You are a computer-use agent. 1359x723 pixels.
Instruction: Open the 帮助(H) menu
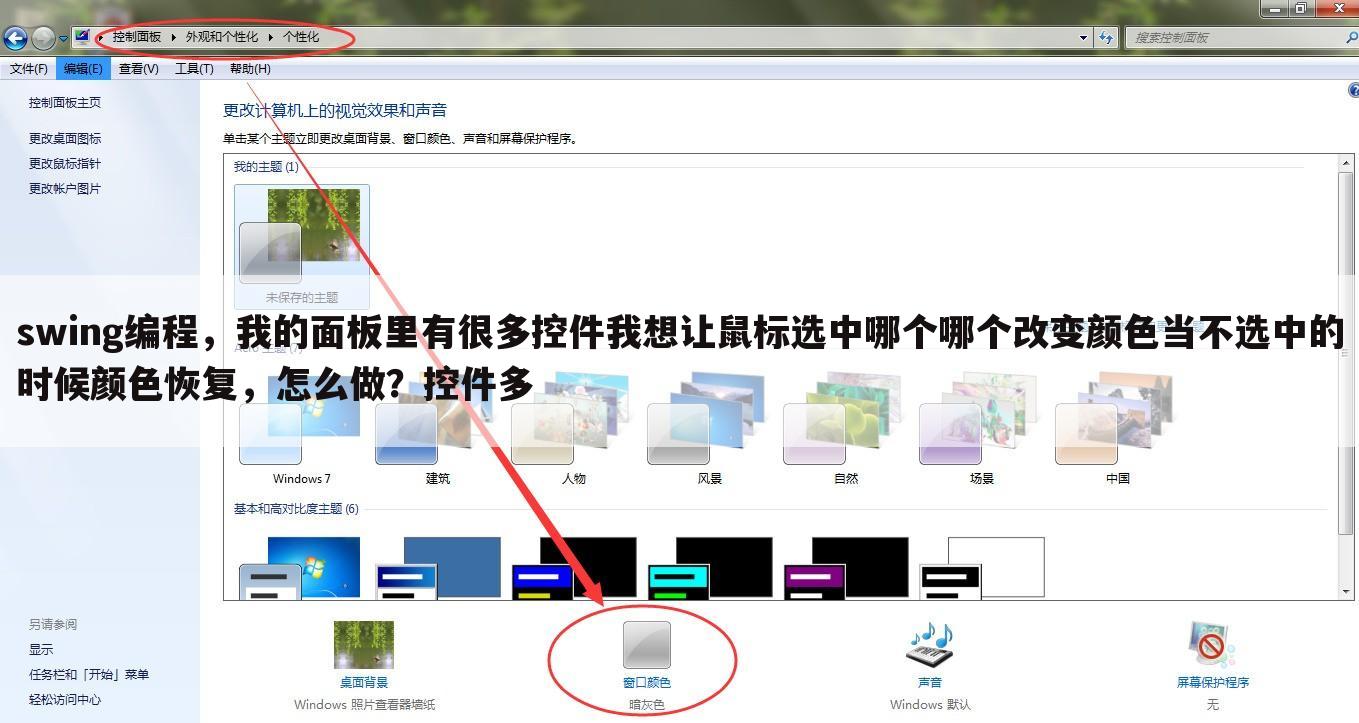(x=250, y=69)
